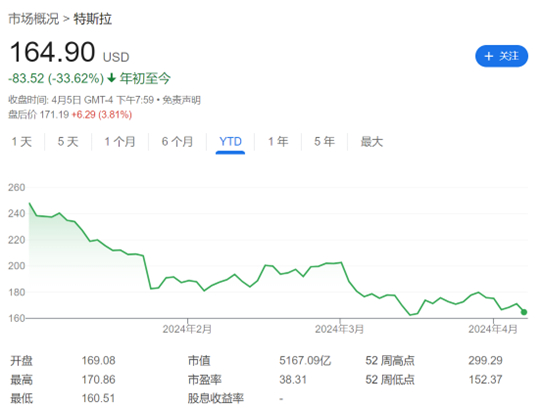The height and width of the screenshot is (408, 542).
Task: Click the 股息收益率 label
Action: [x=216, y=398]
